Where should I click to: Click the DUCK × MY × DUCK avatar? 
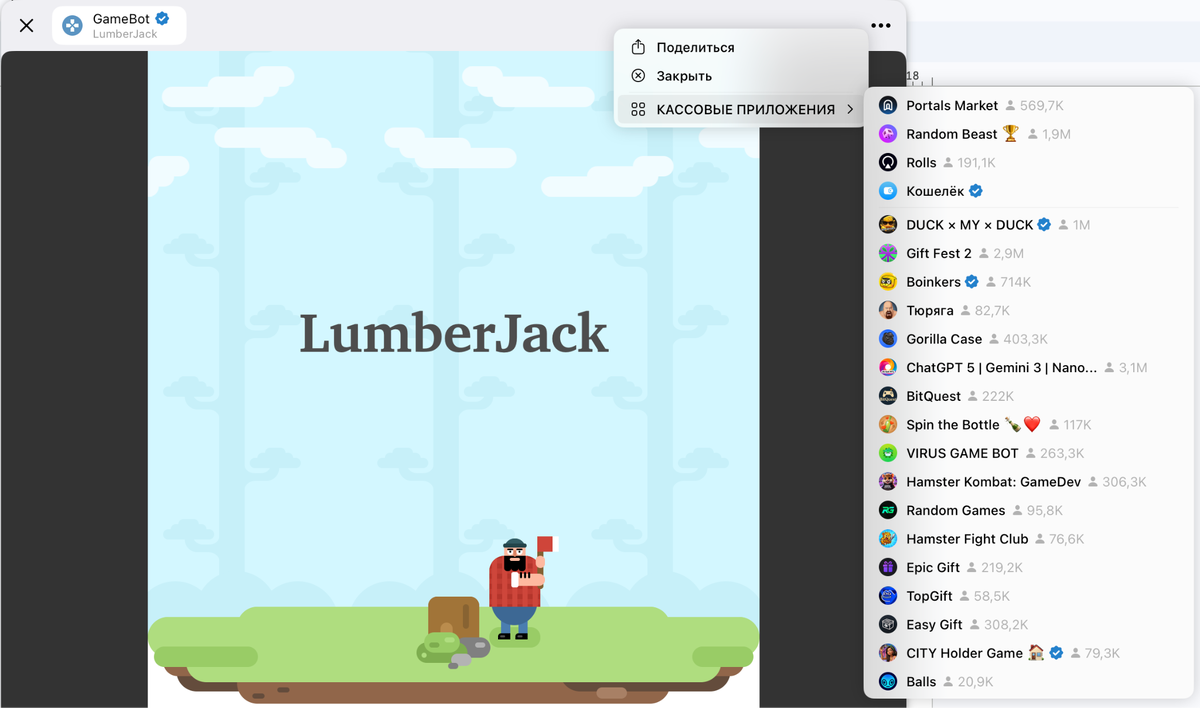(888, 225)
